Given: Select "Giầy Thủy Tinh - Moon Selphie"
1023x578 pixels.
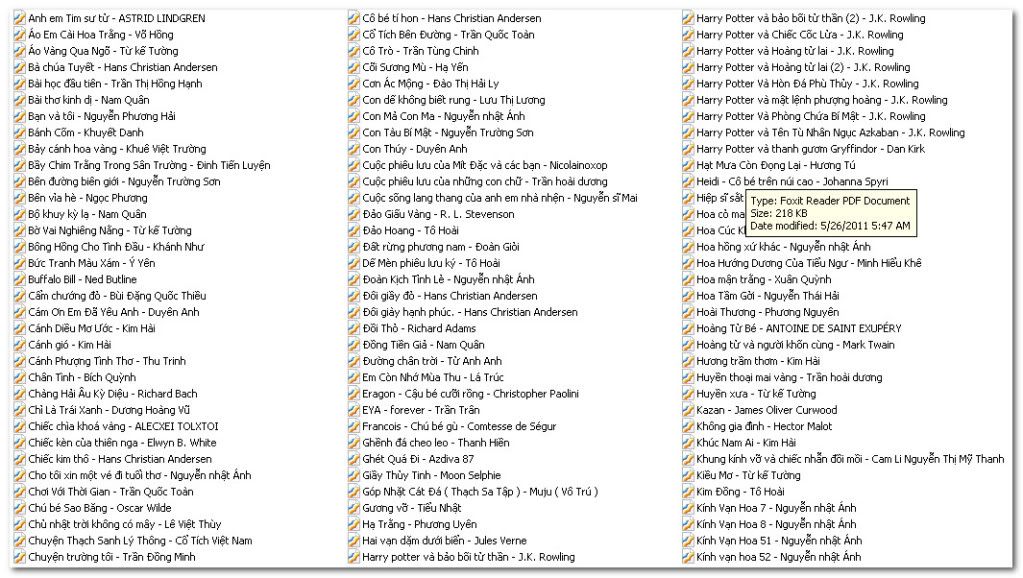Looking at the screenshot, I should tap(432, 475).
